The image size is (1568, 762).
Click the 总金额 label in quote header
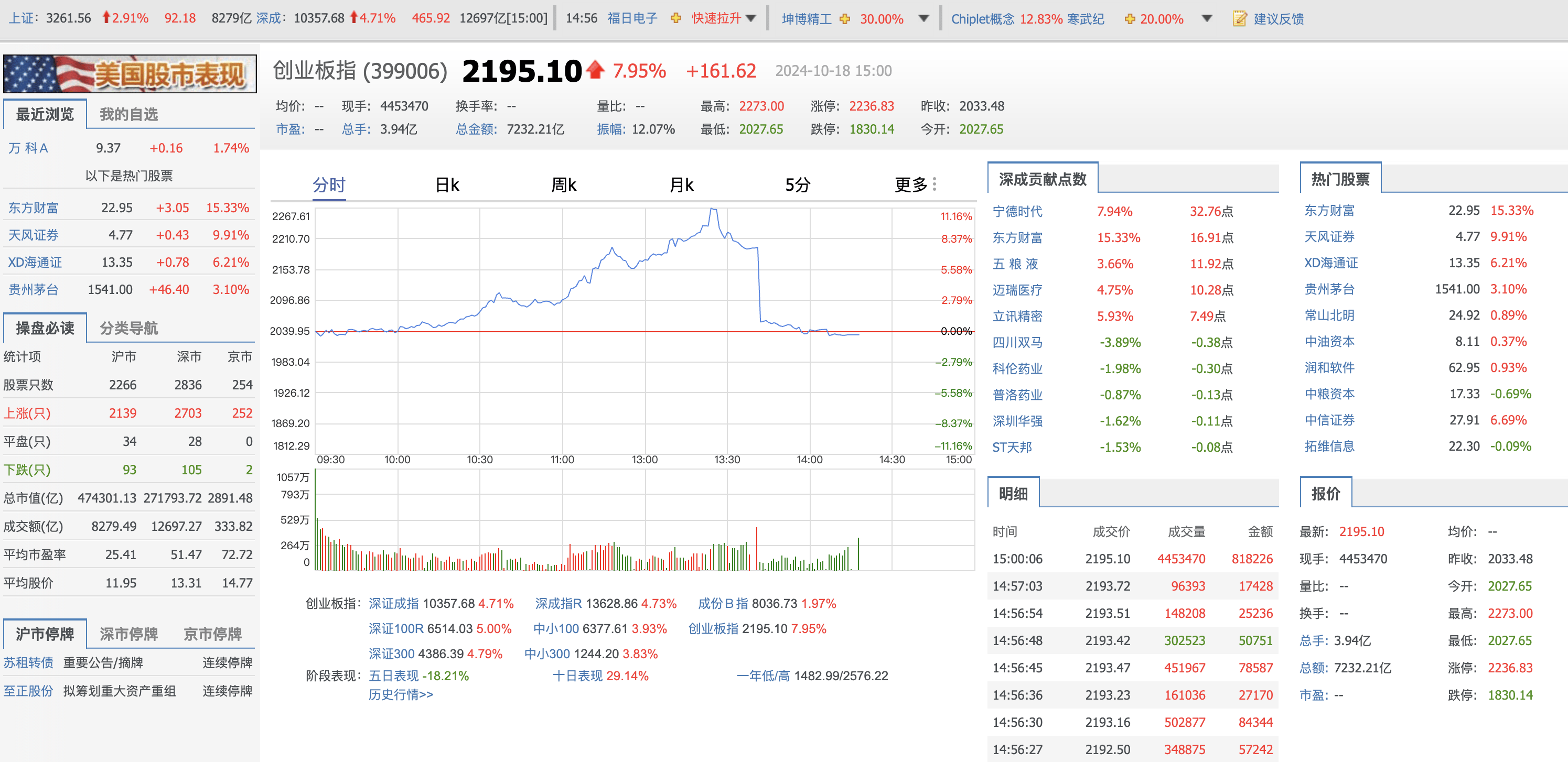pos(477,129)
